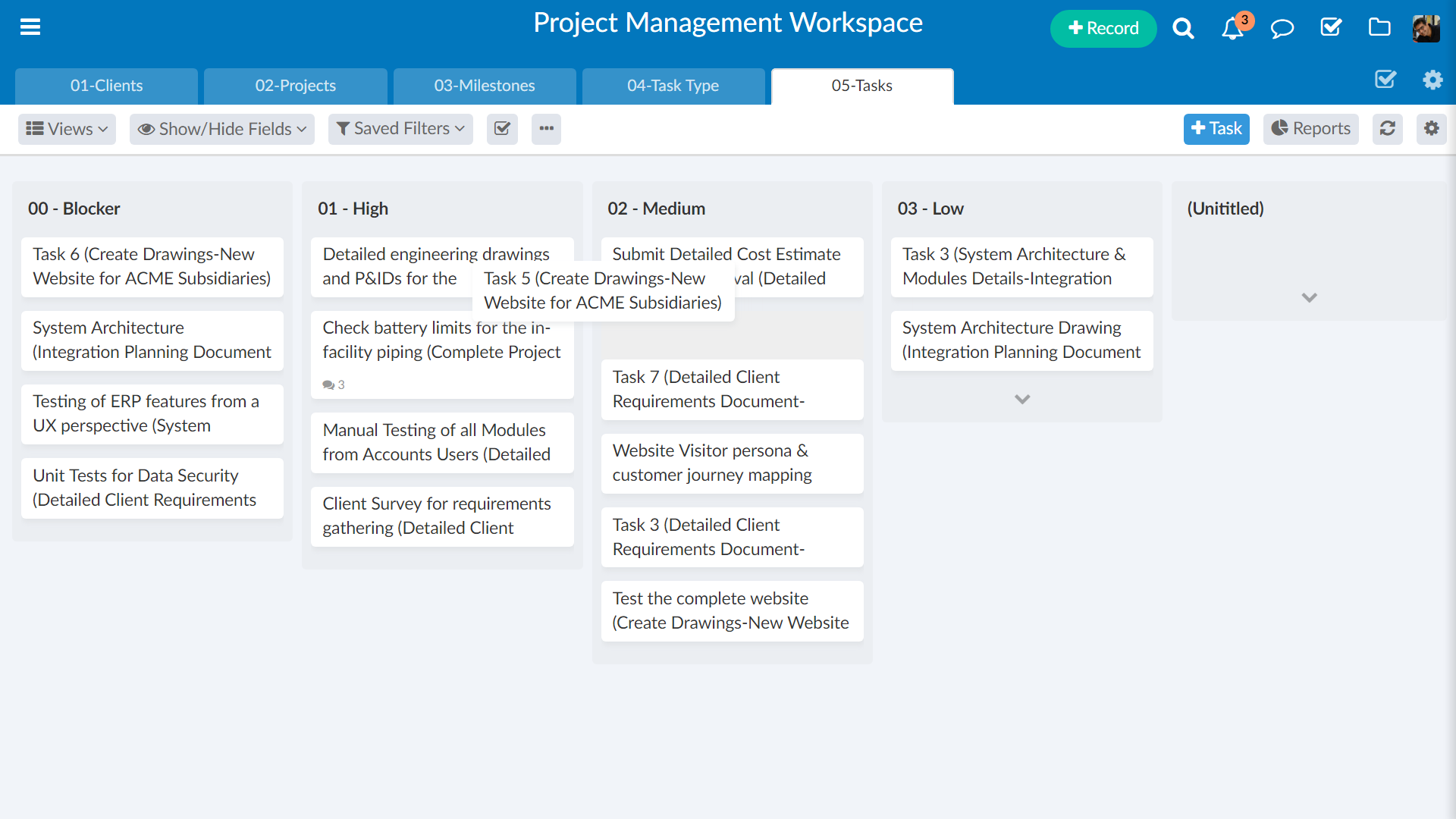Click the blue Task button

click(1216, 129)
